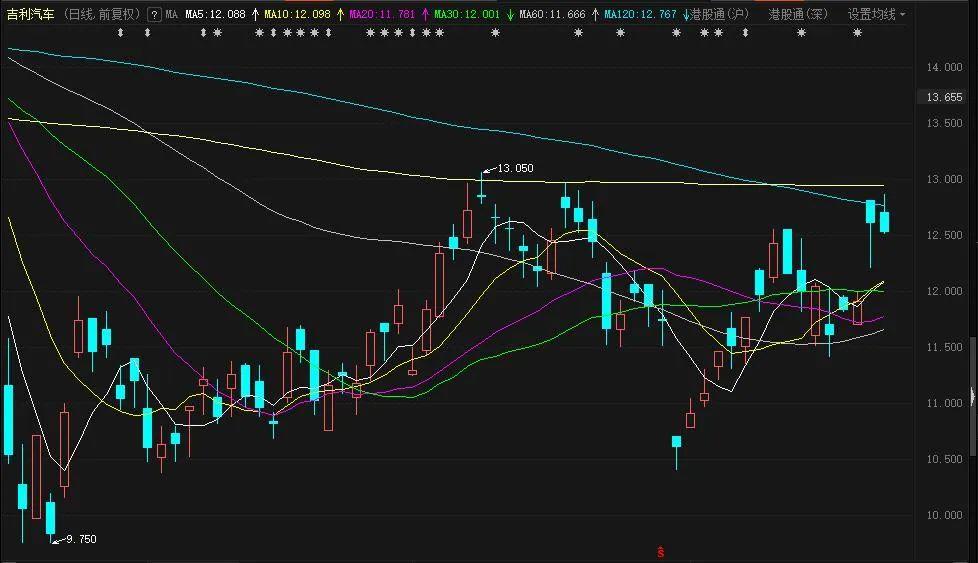Click the yellow up arrow after MA10
Image resolution: width=978 pixels, height=563 pixels.
pyautogui.click(x=340, y=14)
